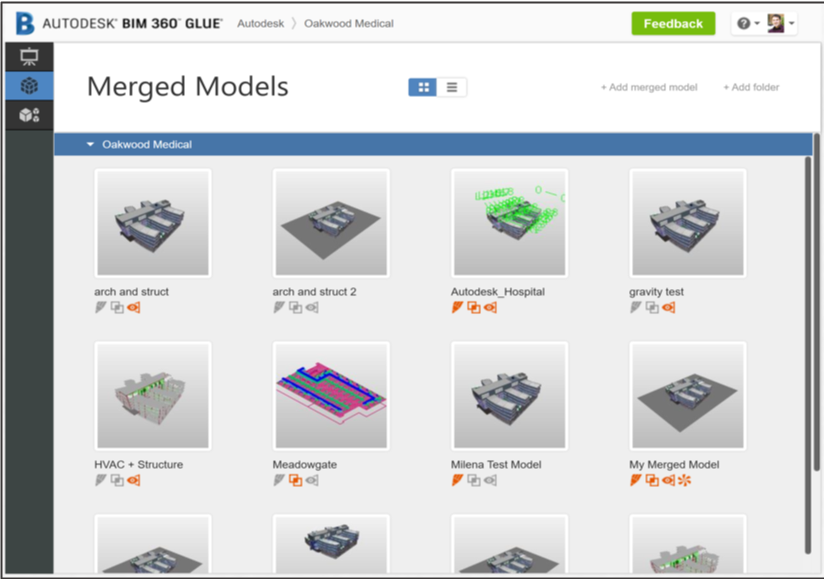Image resolution: width=824 pixels, height=579 pixels.
Task: Click the orange clash icon under My Merged Model
Action: 652,480
